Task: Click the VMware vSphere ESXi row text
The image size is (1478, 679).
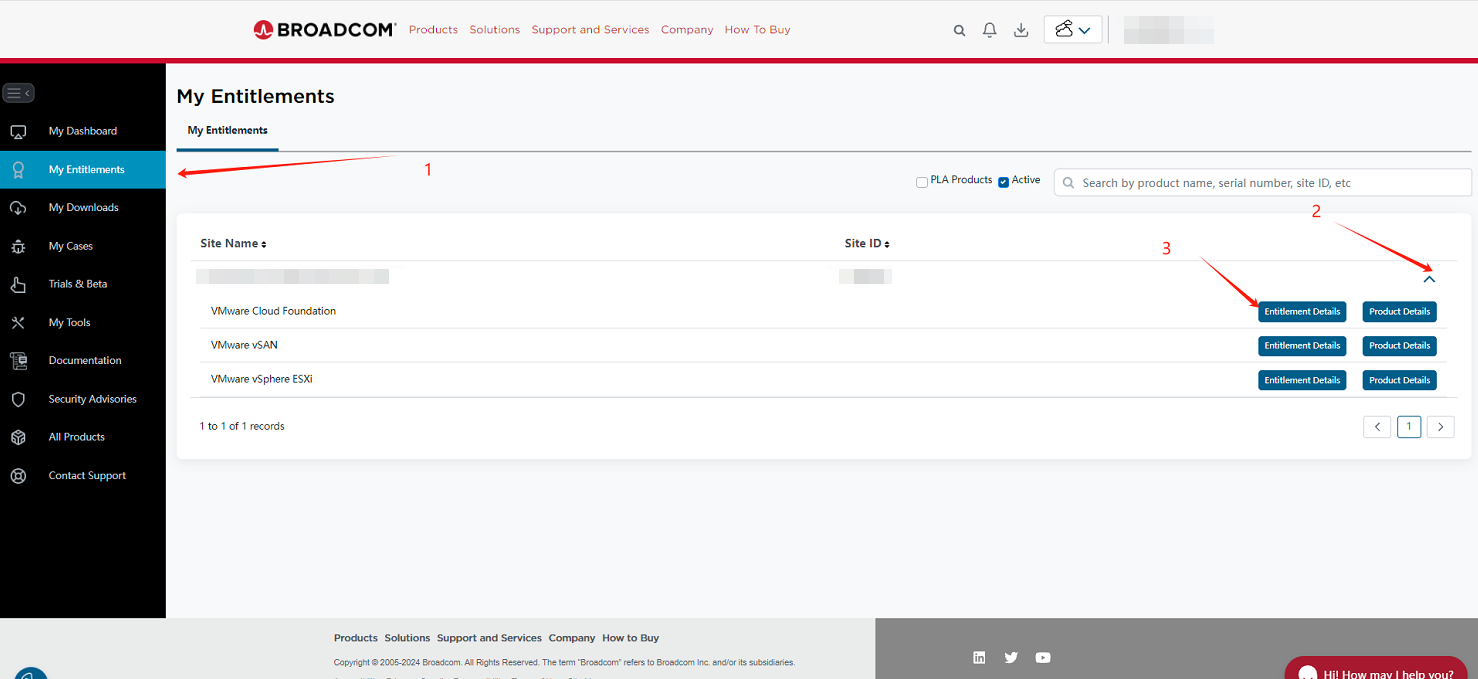Action: 262,379
